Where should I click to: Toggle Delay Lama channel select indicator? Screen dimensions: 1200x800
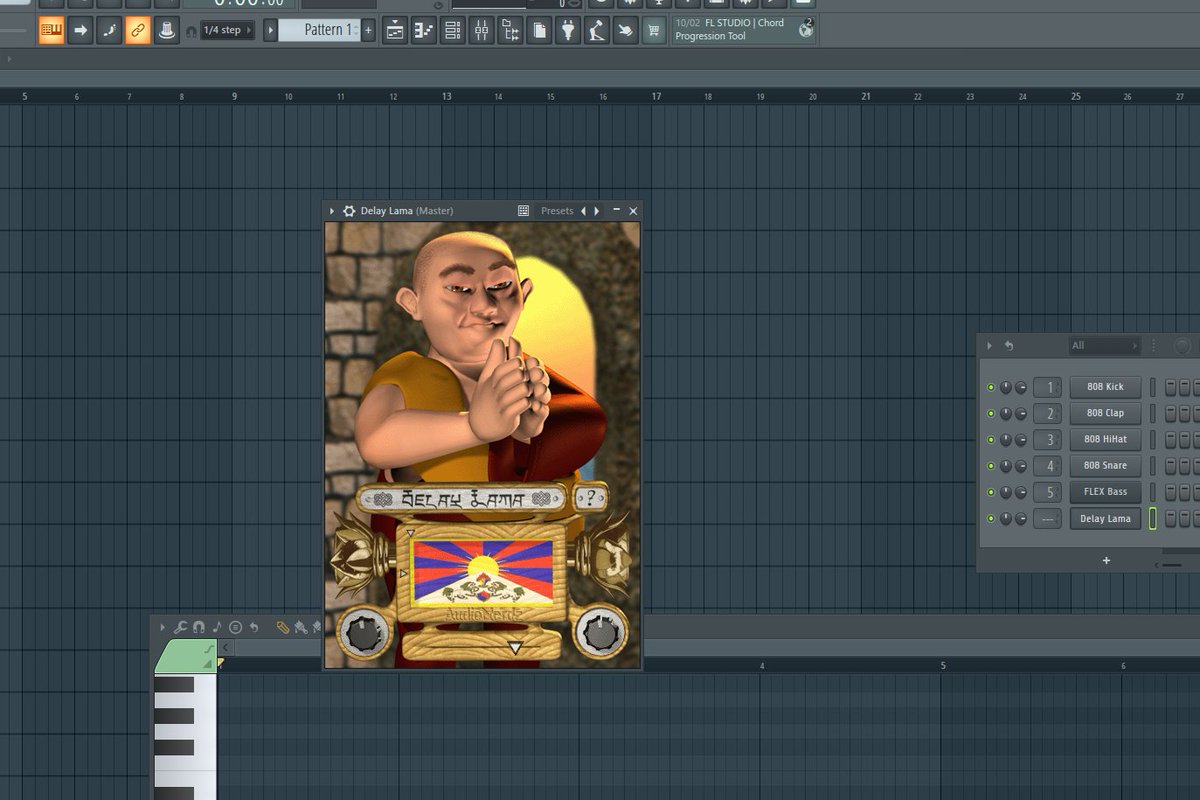coord(1152,519)
